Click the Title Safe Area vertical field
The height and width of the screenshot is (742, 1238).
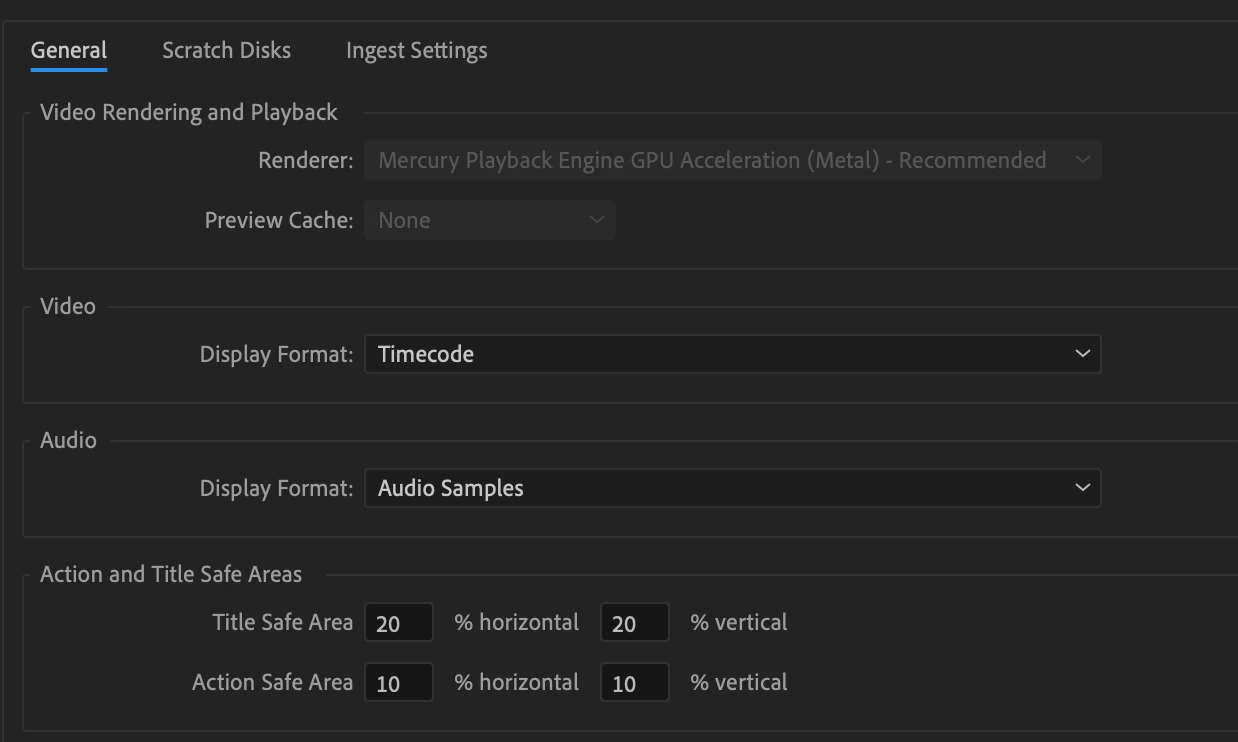(635, 623)
